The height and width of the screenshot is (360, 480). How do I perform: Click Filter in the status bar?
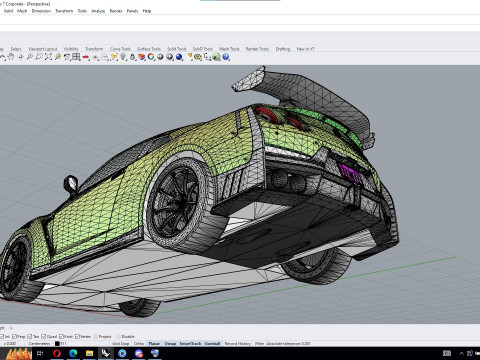(x=259, y=343)
